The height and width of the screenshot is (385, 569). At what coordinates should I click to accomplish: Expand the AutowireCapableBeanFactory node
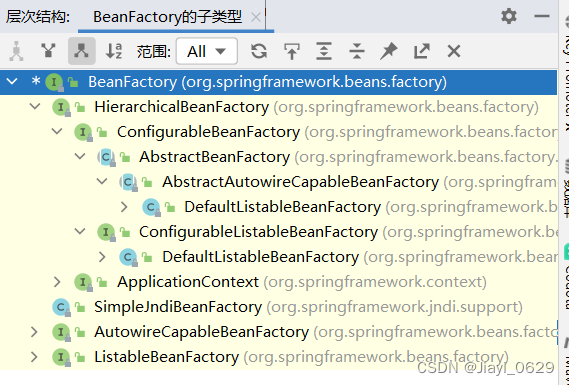(34, 332)
